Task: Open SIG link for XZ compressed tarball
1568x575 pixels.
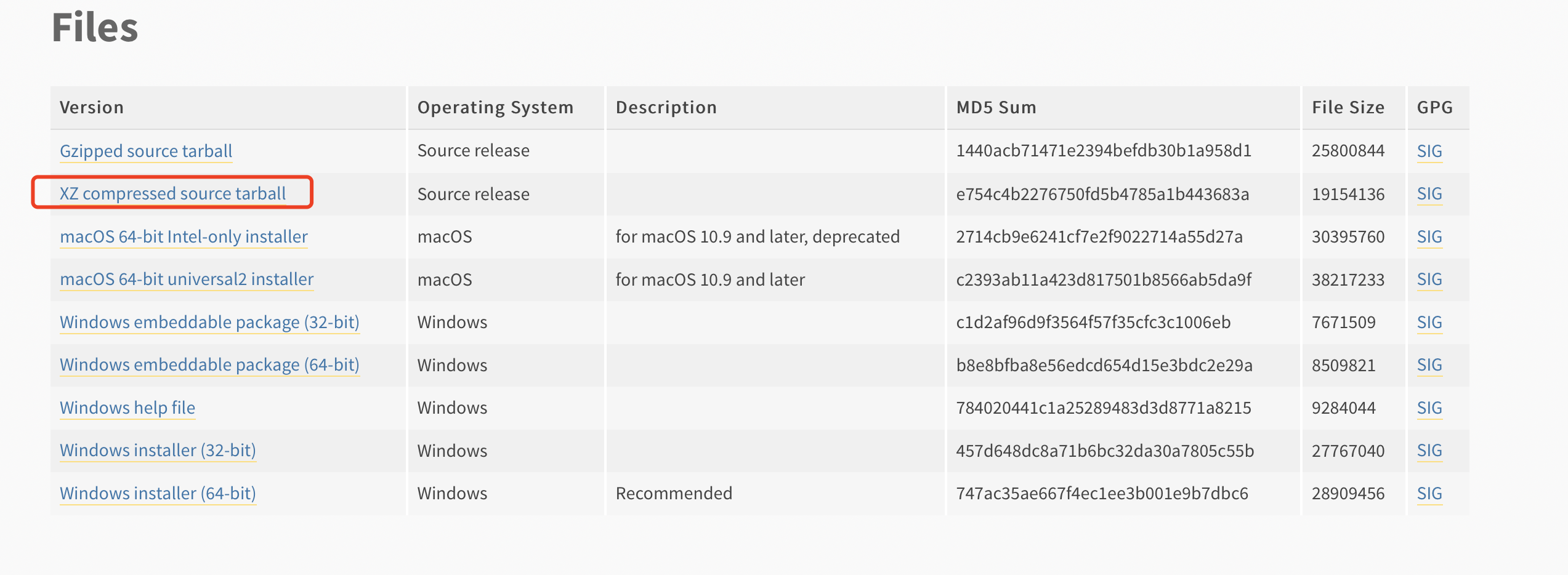Action: pos(1429,193)
